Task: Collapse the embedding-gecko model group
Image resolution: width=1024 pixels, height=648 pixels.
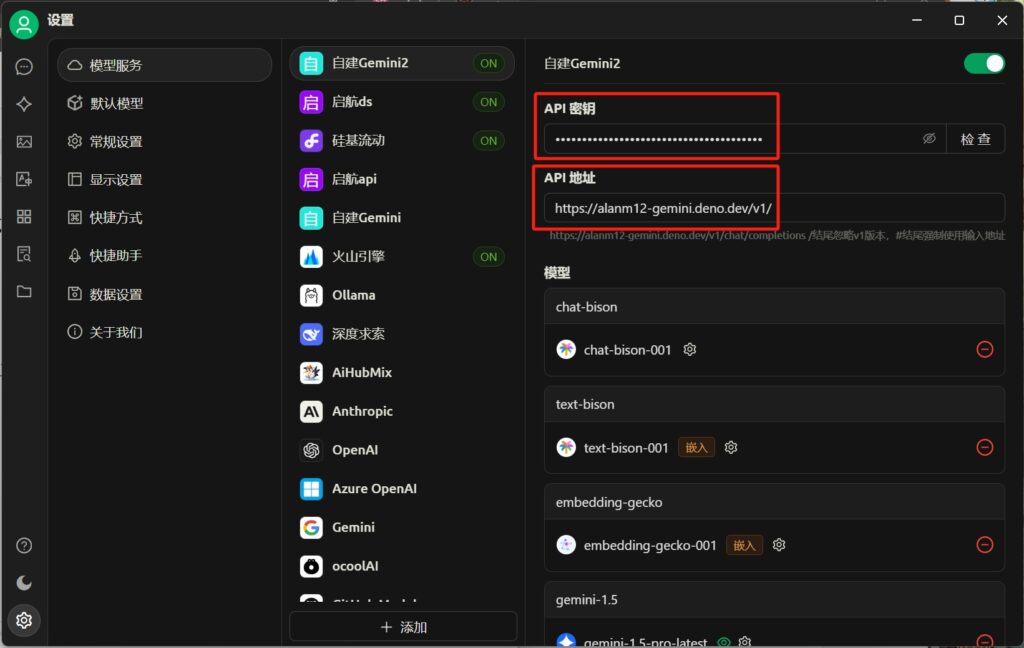Action: (x=774, y=502)
